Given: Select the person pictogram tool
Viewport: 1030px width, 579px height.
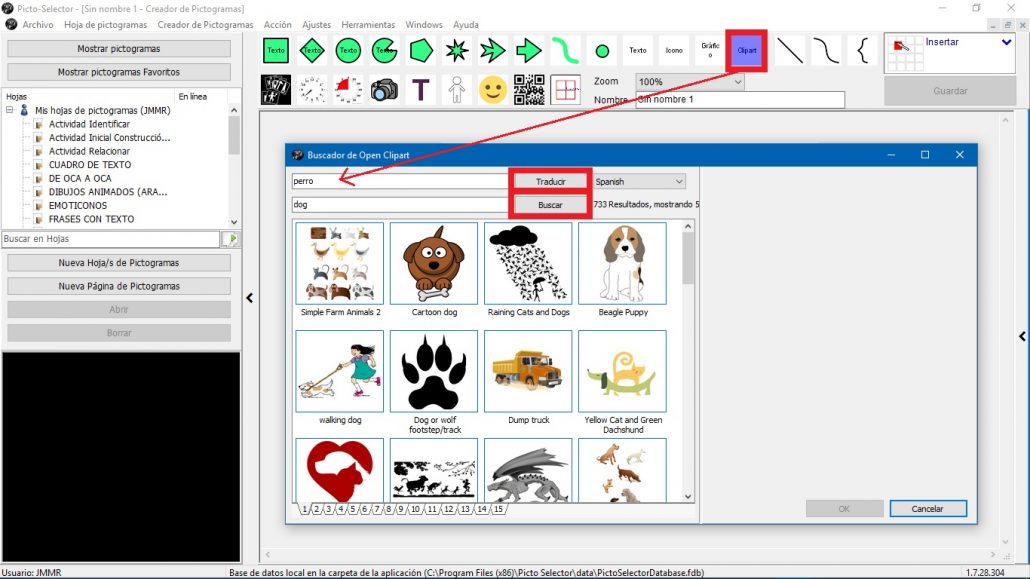Looking at the screenshot, I should (456, 89).
